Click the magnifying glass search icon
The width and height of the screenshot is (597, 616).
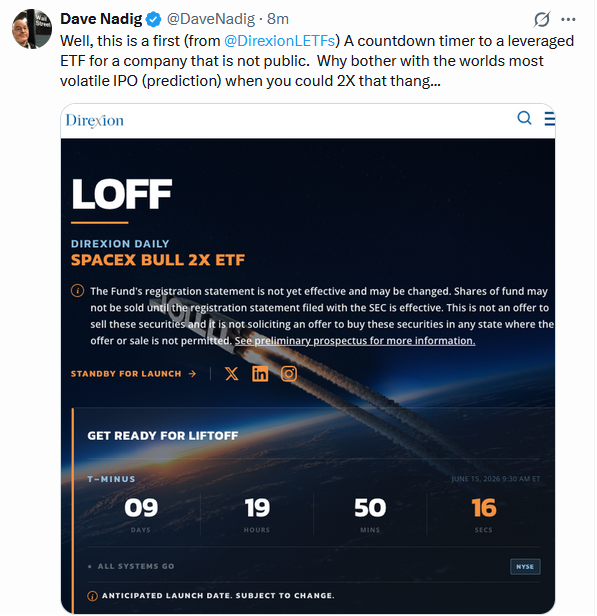524,118
